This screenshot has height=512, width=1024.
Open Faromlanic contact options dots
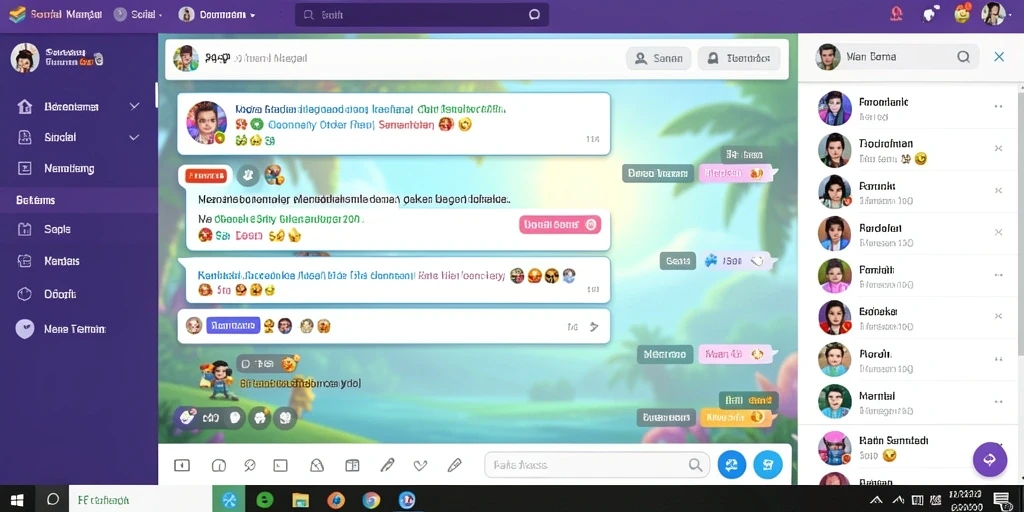998,106
